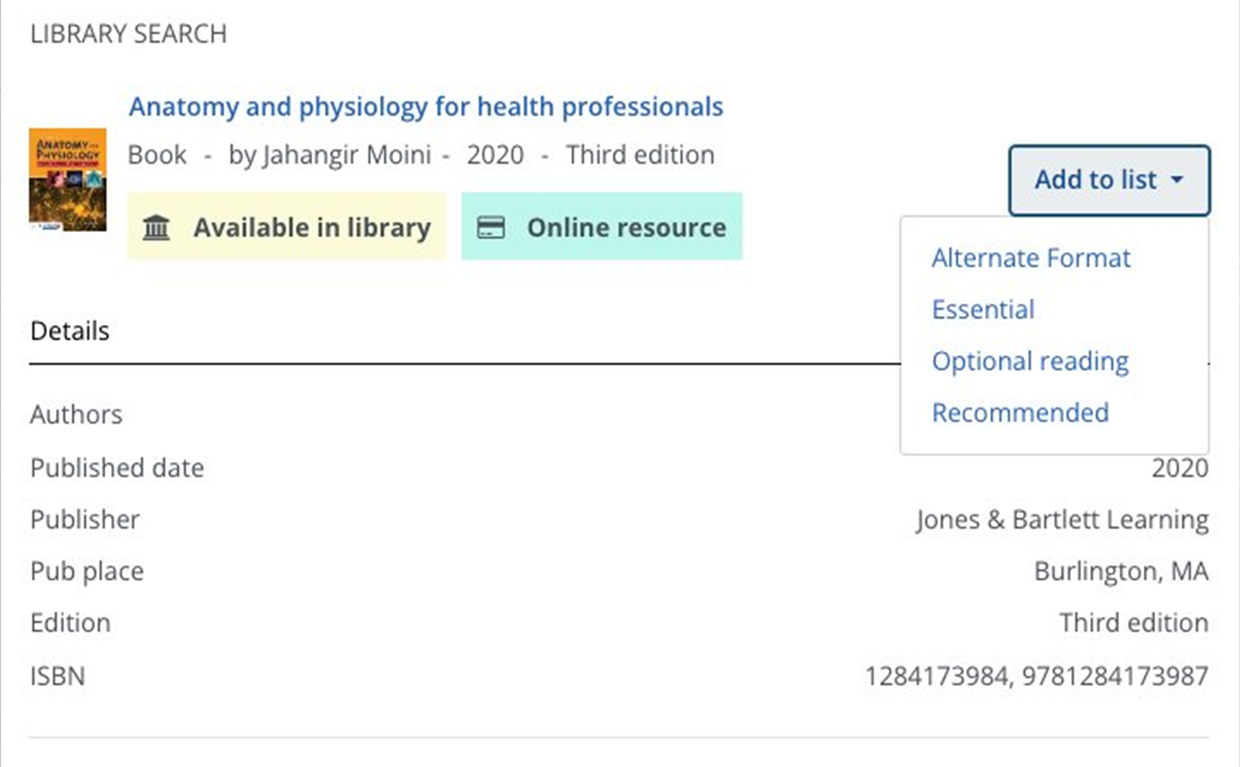Click the Authors field label

point(76,415)
